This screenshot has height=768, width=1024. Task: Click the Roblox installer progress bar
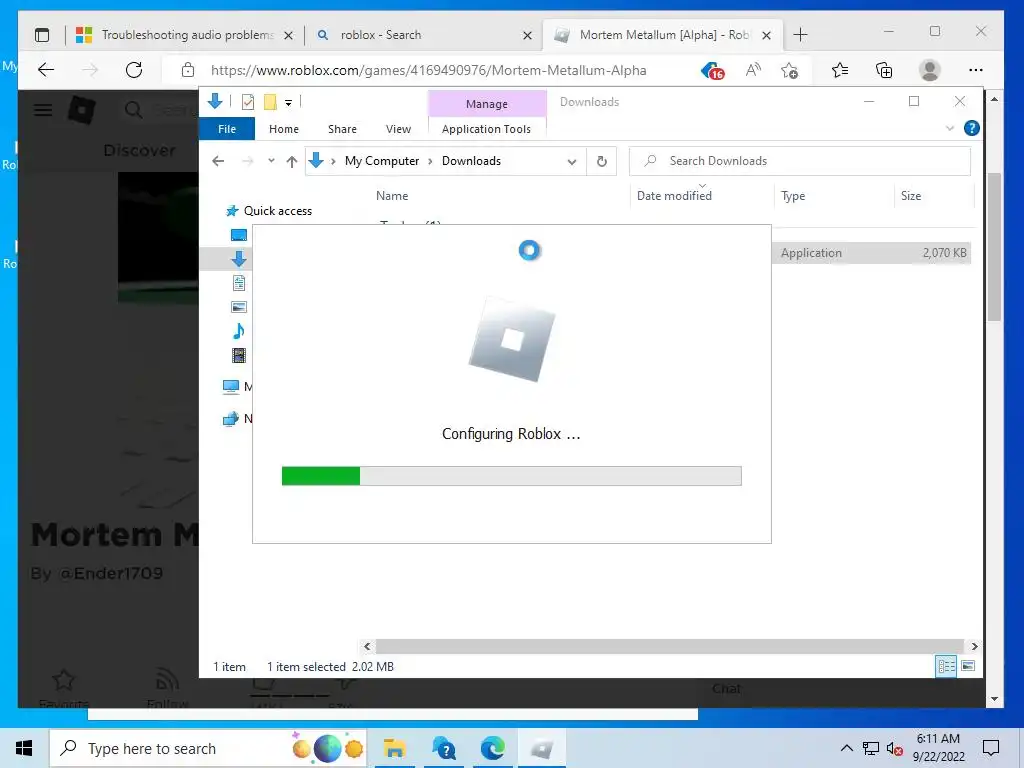[x=511, y=476]
